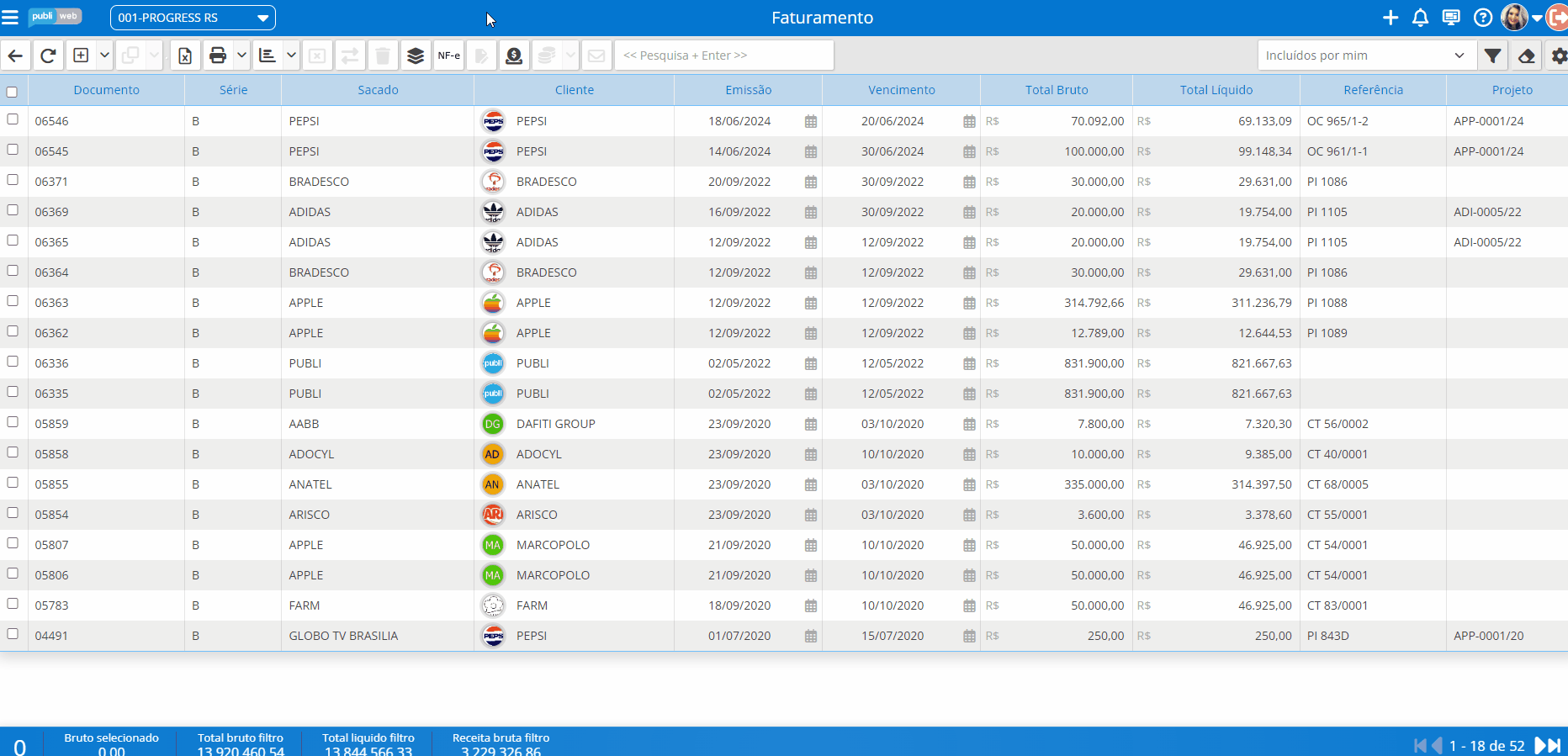Click the publi web logo

[55, 17]
